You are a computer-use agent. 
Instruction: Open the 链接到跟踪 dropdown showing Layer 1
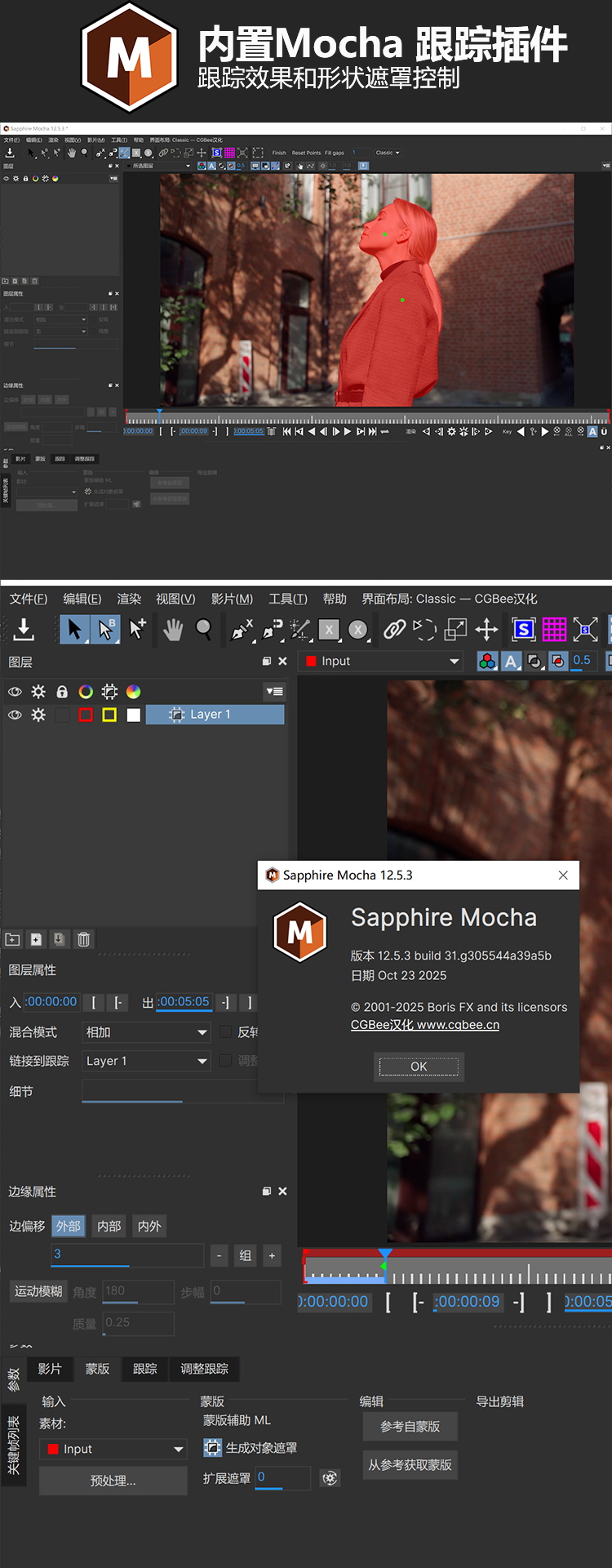coord(147,1061)
